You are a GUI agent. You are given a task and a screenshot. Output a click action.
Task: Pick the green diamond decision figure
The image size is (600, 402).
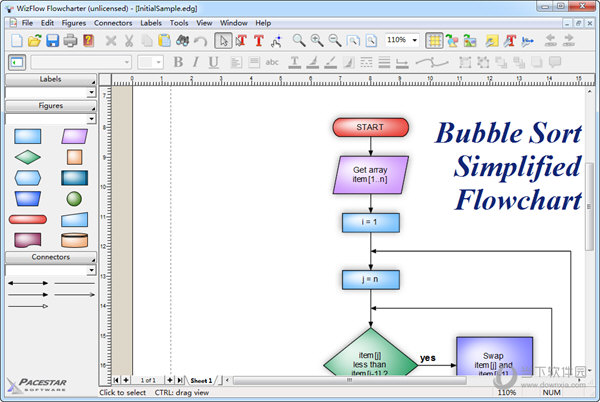pyautogui.click(x=27, y=157)
